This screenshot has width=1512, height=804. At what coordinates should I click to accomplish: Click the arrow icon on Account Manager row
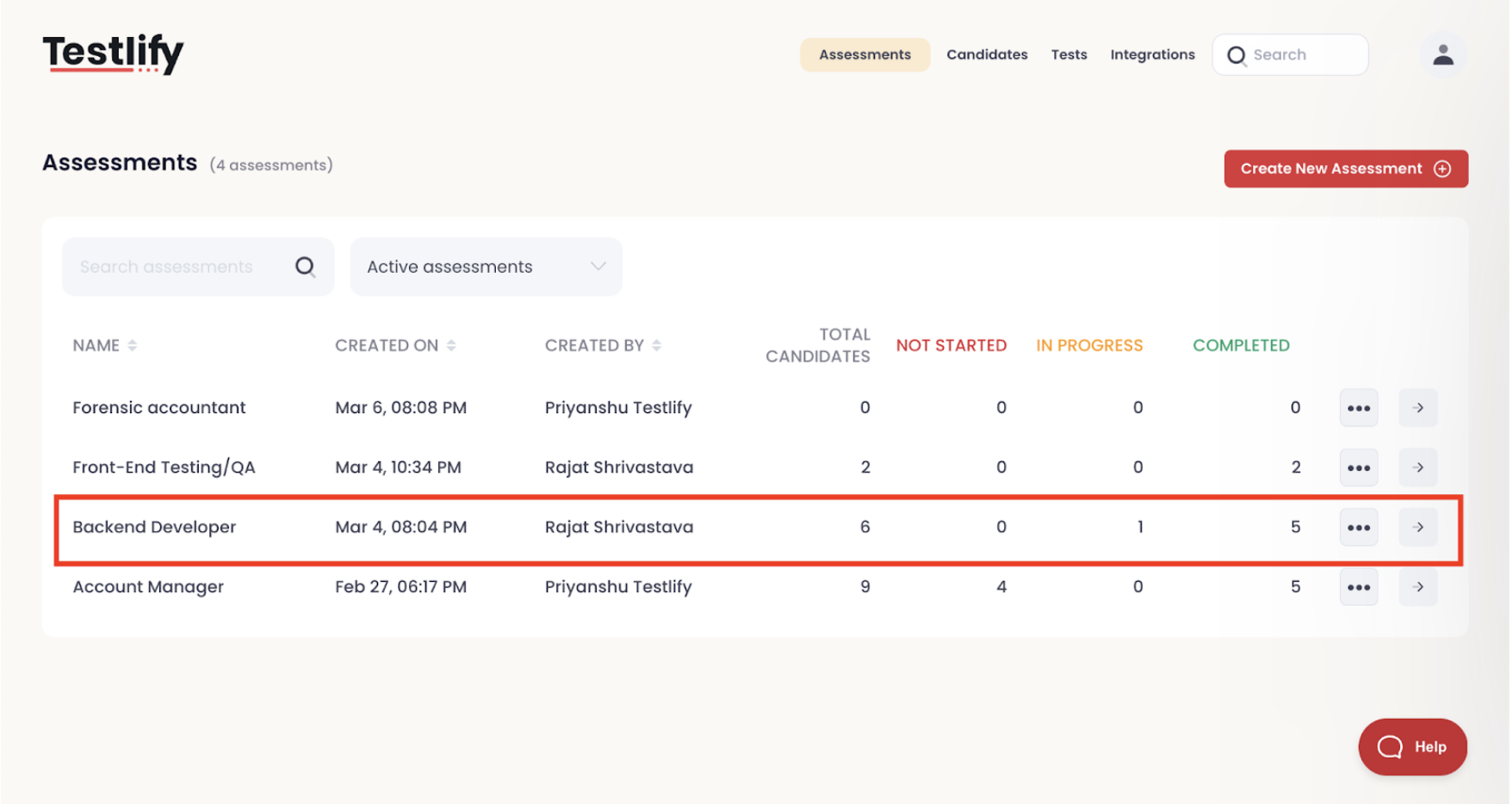pos(1417,586)
